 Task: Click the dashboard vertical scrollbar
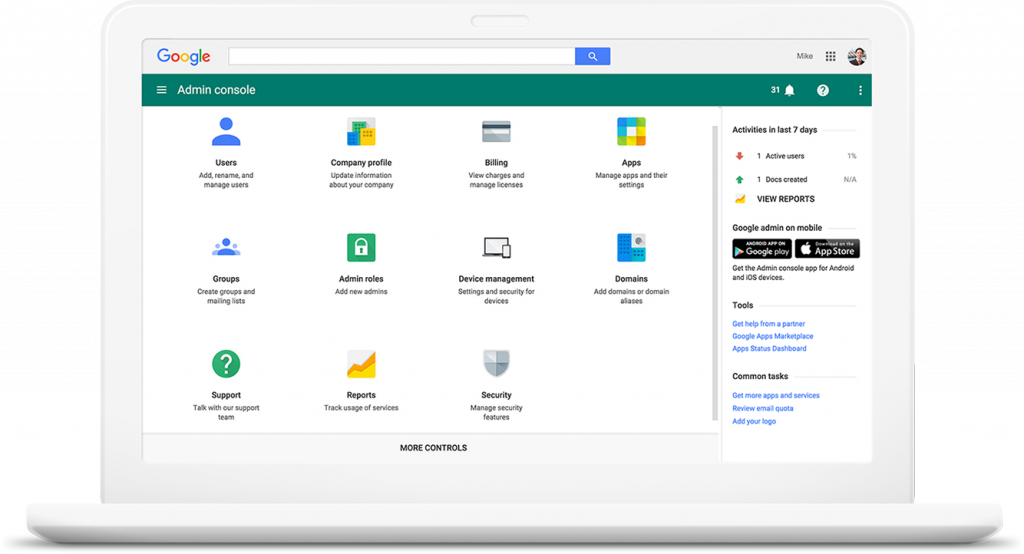714,273
